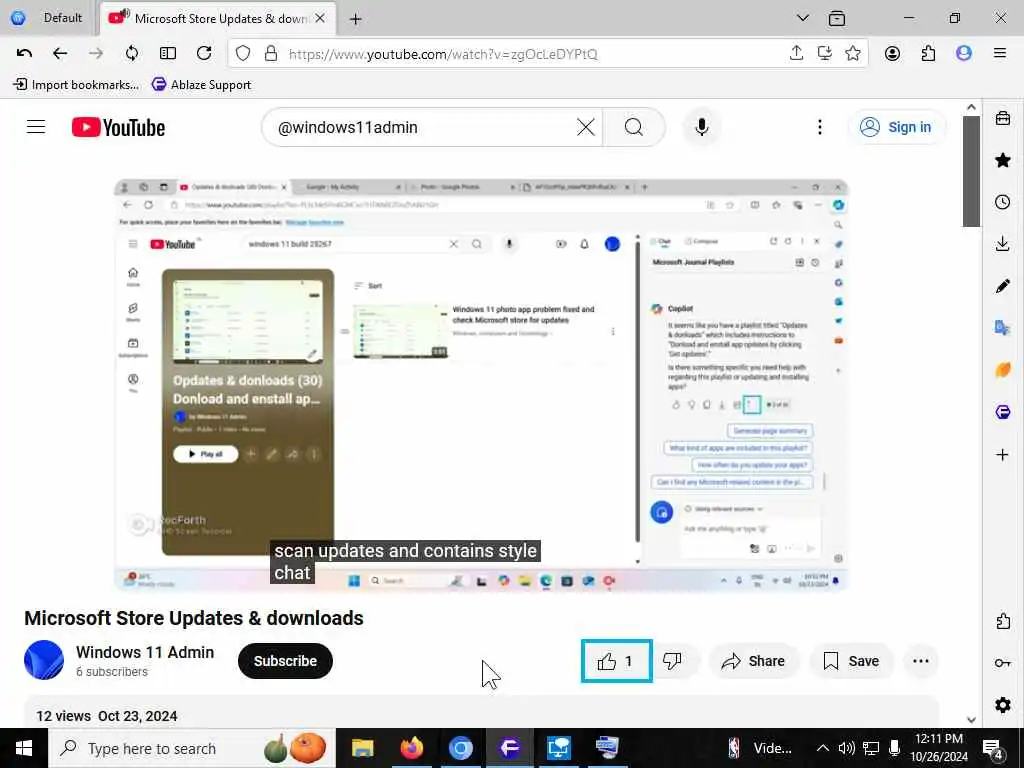Clear the @windows11admin search text
The width and height of the screenshot is (1024, 768).
[x=586, y=127]
